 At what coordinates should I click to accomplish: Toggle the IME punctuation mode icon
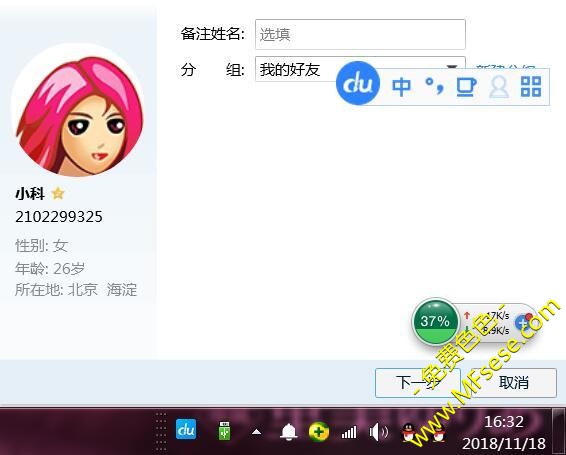tap(434, 86)
